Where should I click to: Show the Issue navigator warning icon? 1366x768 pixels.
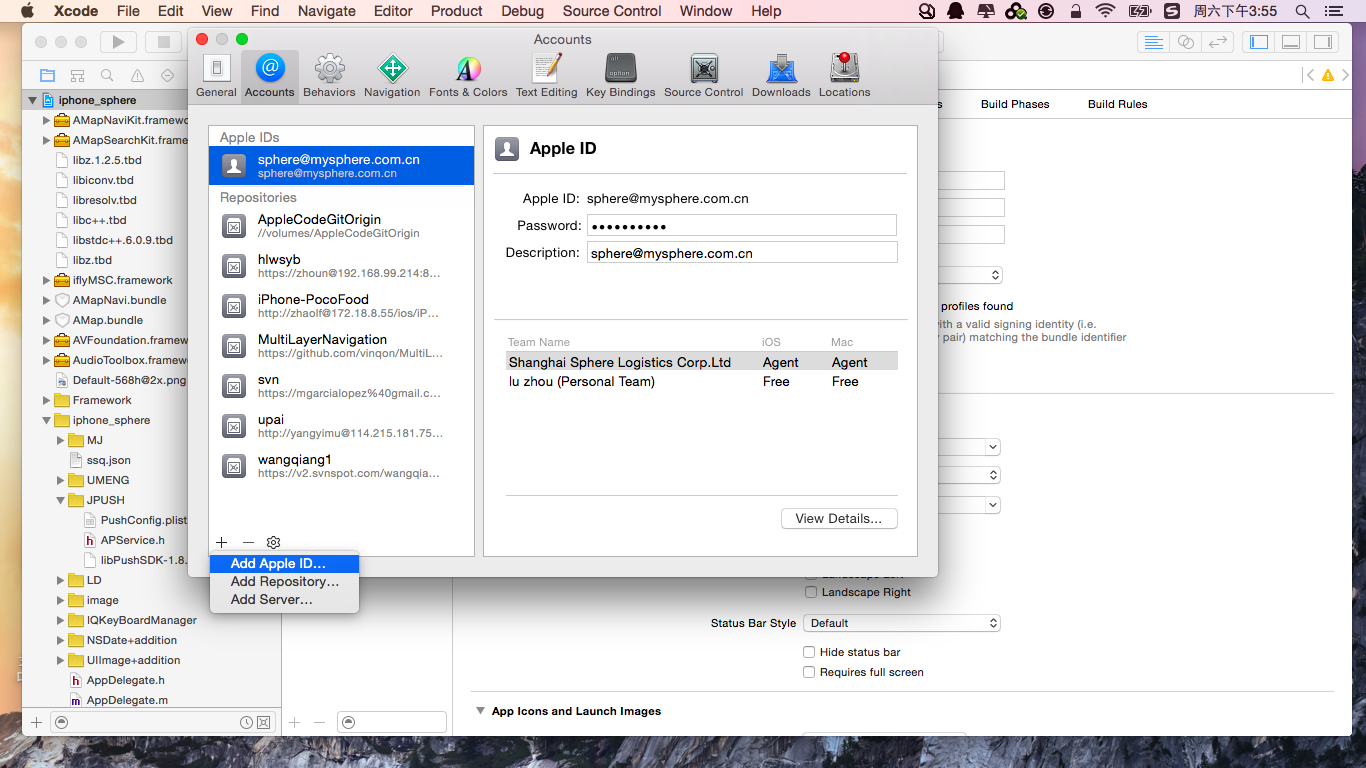coord(137,75)
